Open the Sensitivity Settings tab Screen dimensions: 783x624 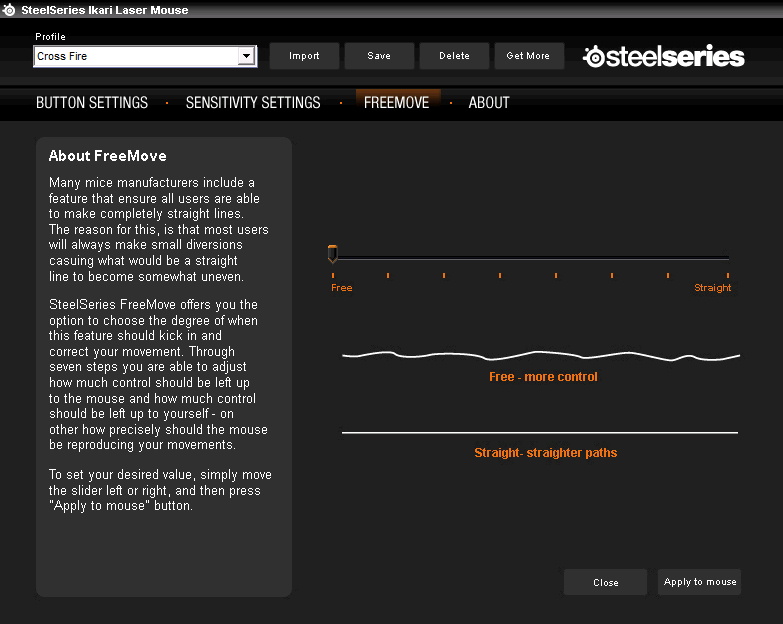[x=253, y=103]
